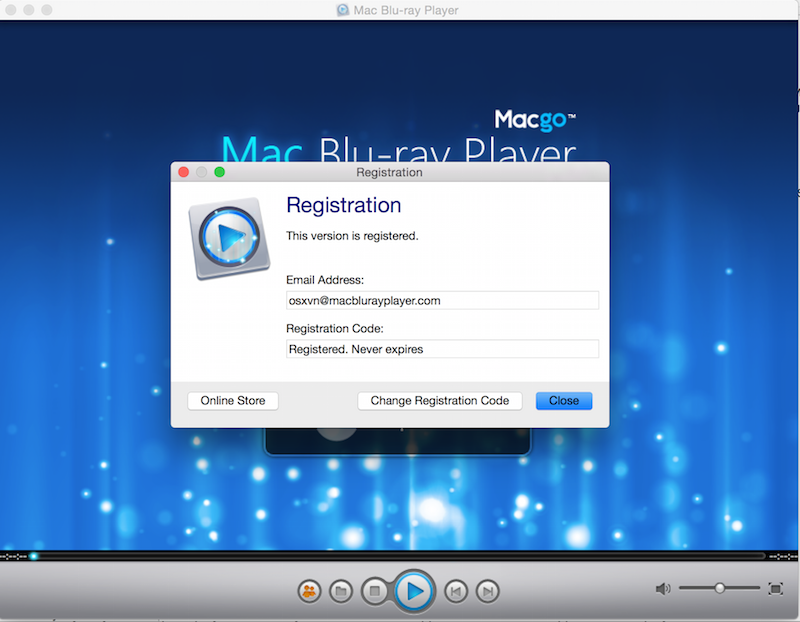This screenshot has height=622, width=800.
Task: Click the playback progress bar
Action: click(x=400, y=556)
